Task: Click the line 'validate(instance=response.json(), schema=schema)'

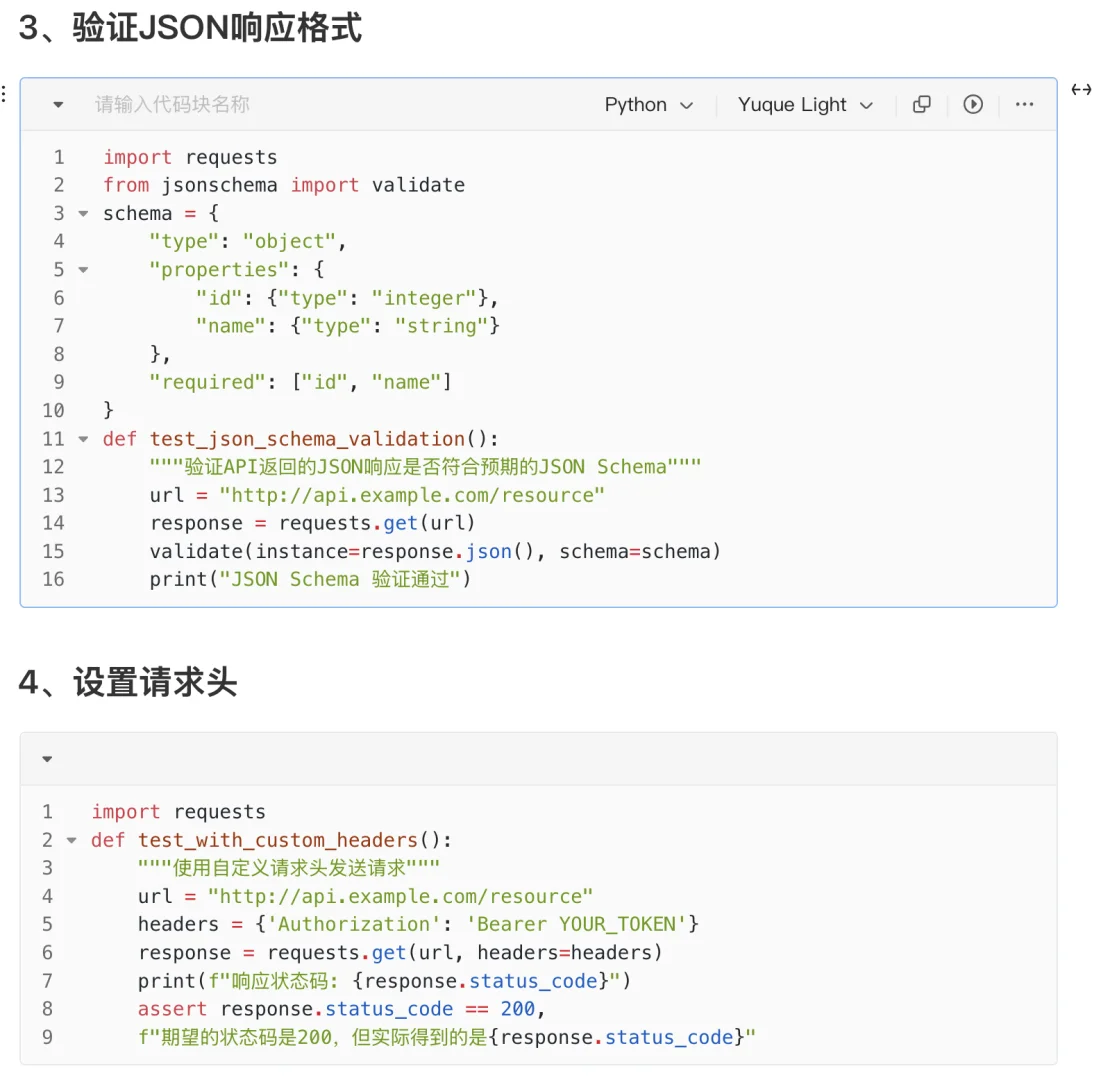Action: tap(435, 551)
